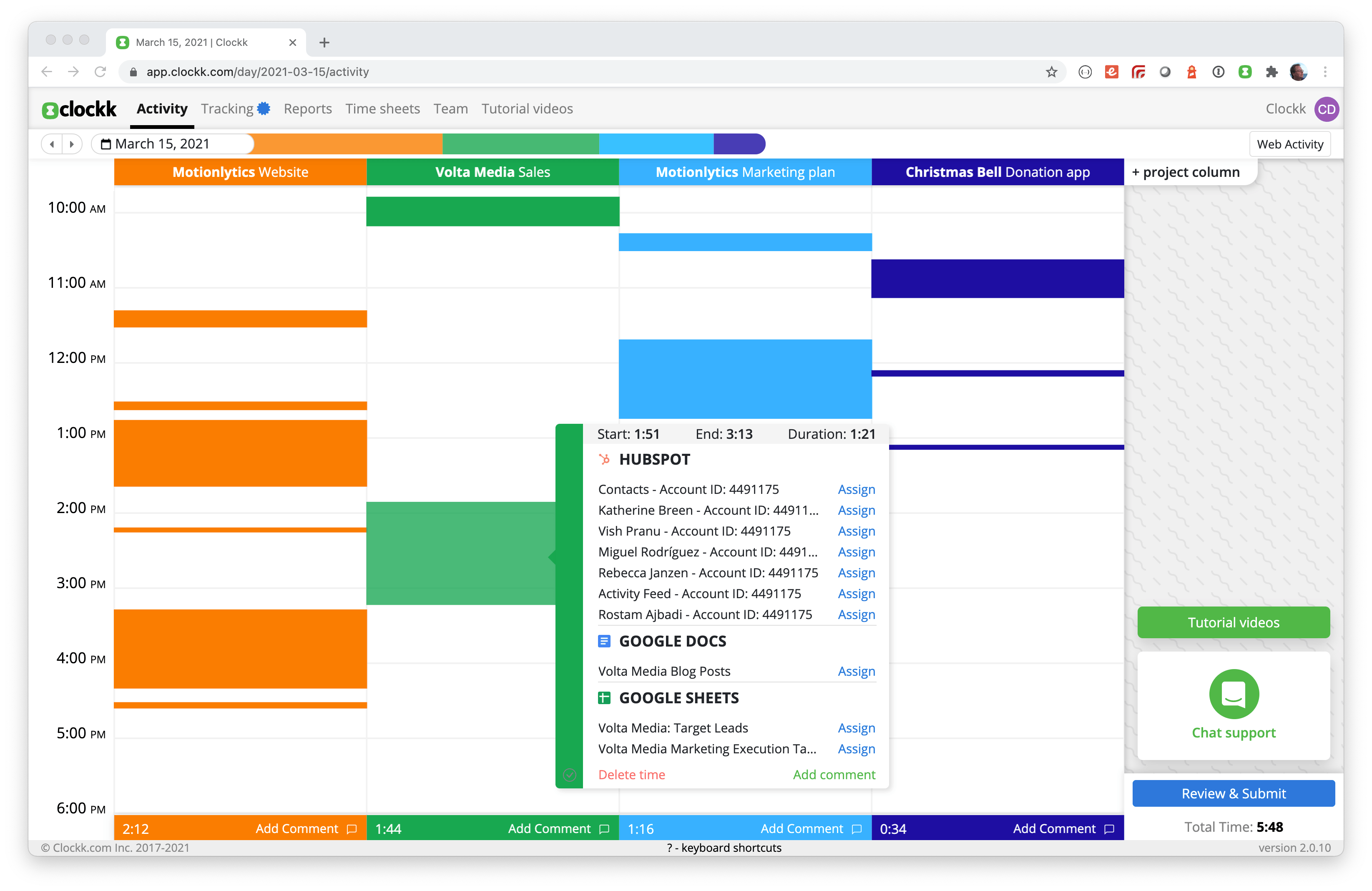Open the Extensions puzzle icon
This screenshot has width=1372, height=891.
(x=1271, y=71)
